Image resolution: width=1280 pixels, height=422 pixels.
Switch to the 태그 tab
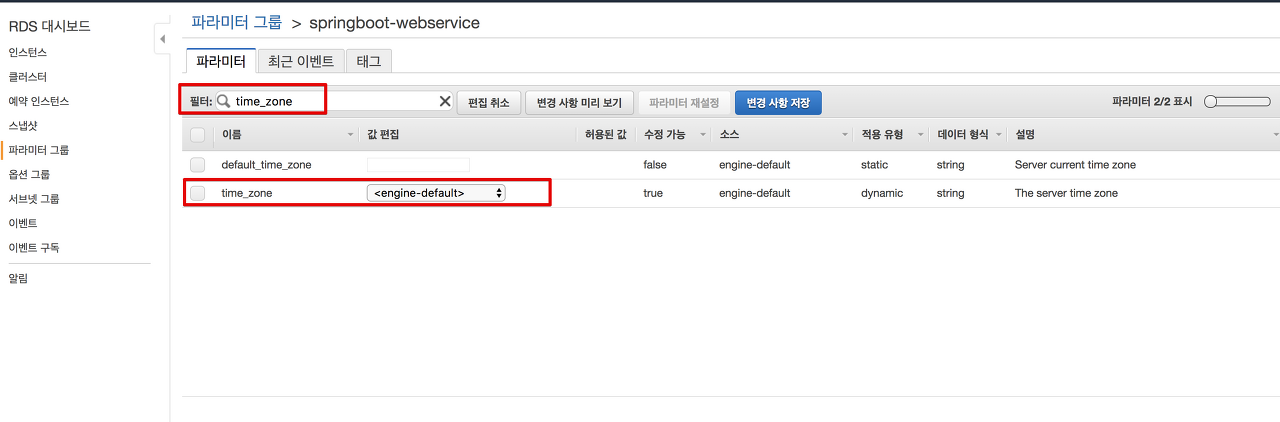[x=369, y=61]
